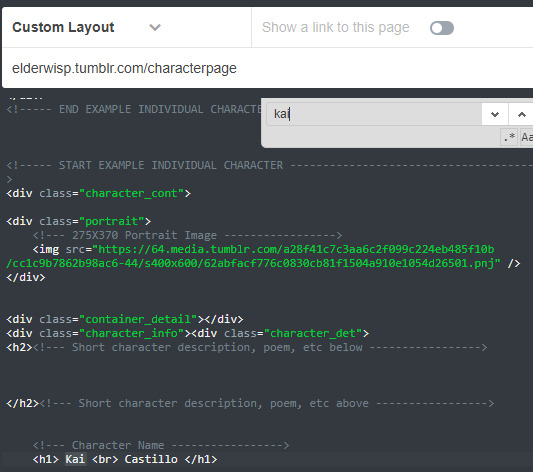Click the .pnj image filename line

click(x=253, y=263)
